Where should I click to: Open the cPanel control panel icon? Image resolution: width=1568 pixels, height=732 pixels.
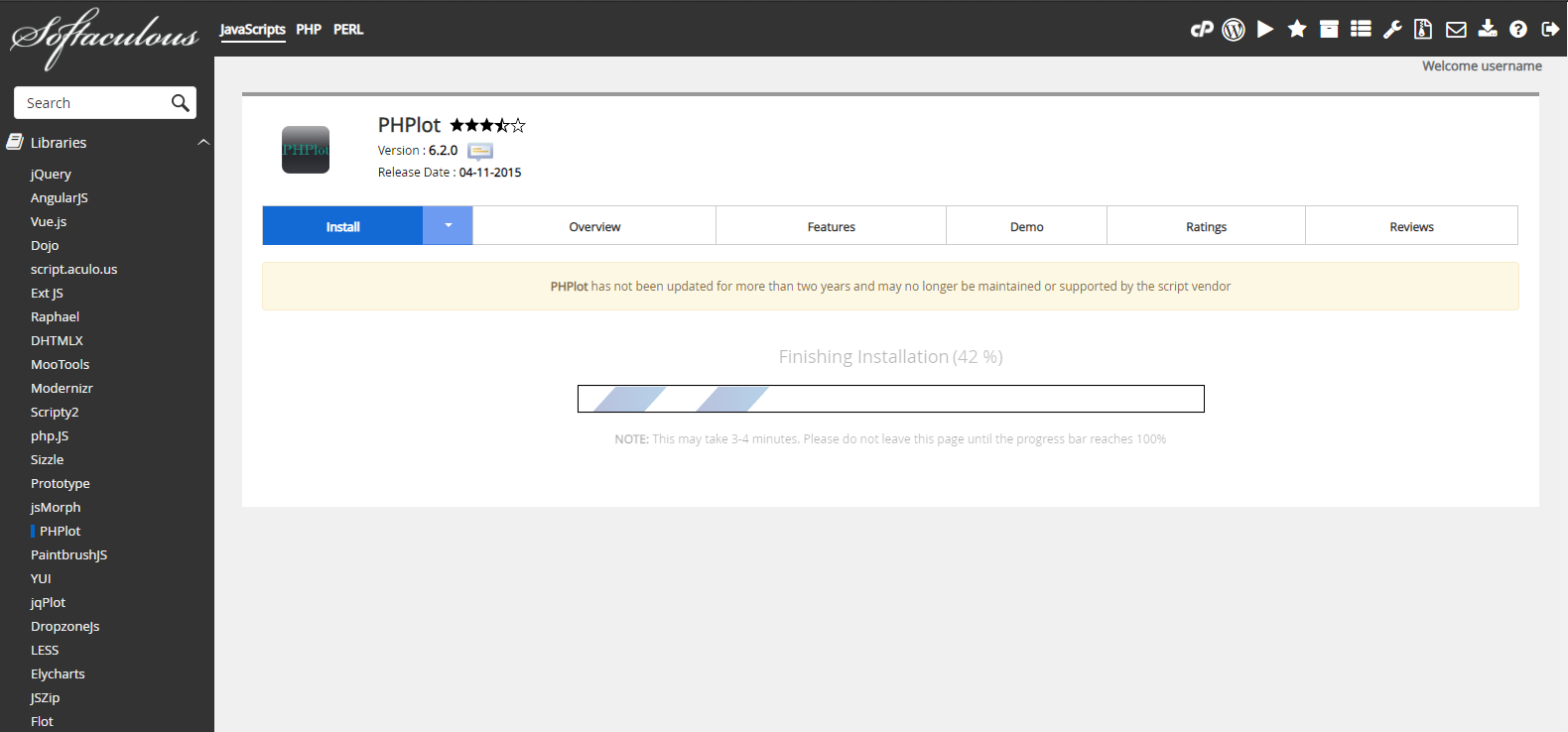(x=1202, y=30)
